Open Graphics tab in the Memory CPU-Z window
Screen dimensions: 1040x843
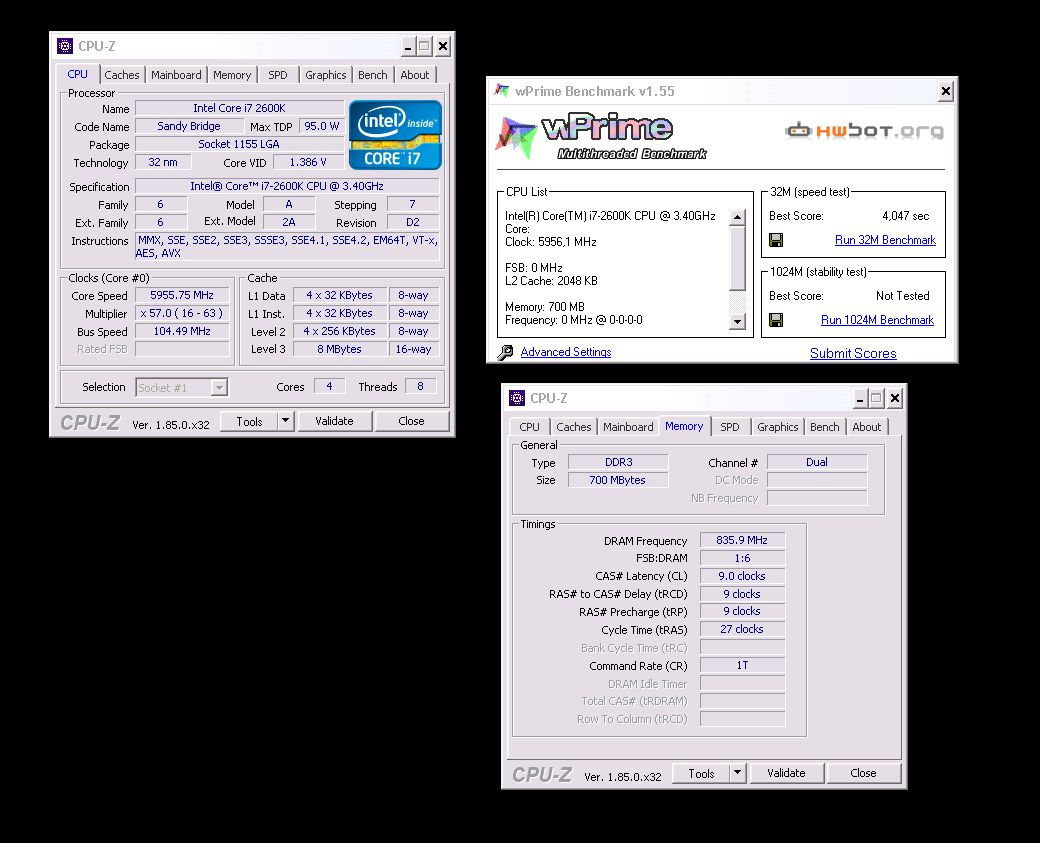(x=778, y=427)
